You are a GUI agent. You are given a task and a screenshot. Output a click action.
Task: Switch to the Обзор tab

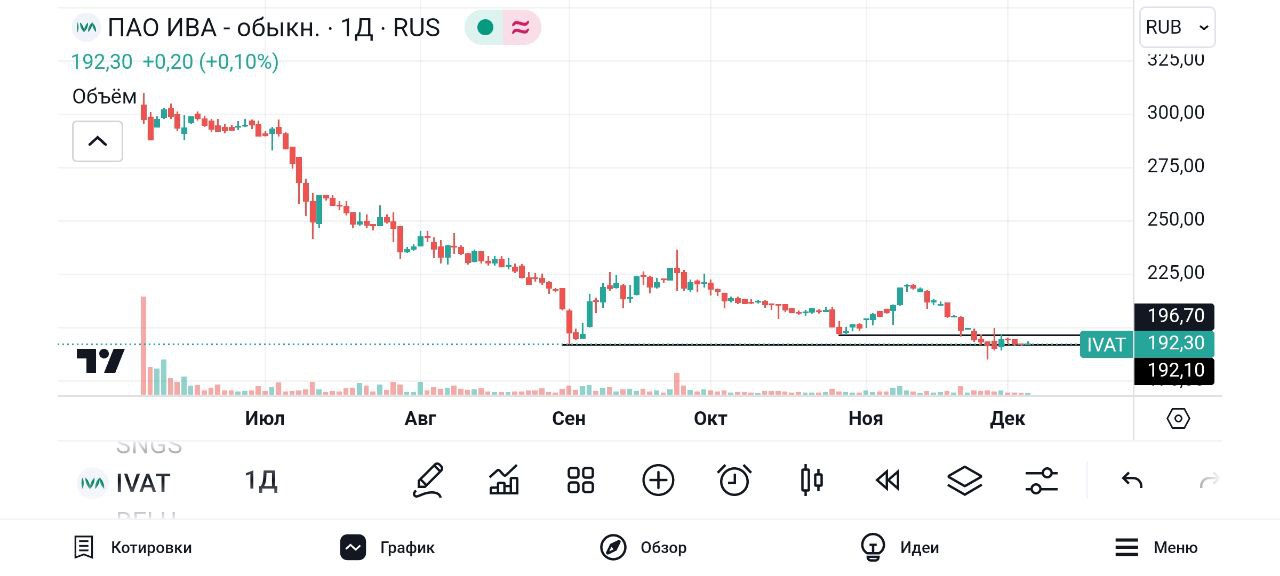click(643, 547)
